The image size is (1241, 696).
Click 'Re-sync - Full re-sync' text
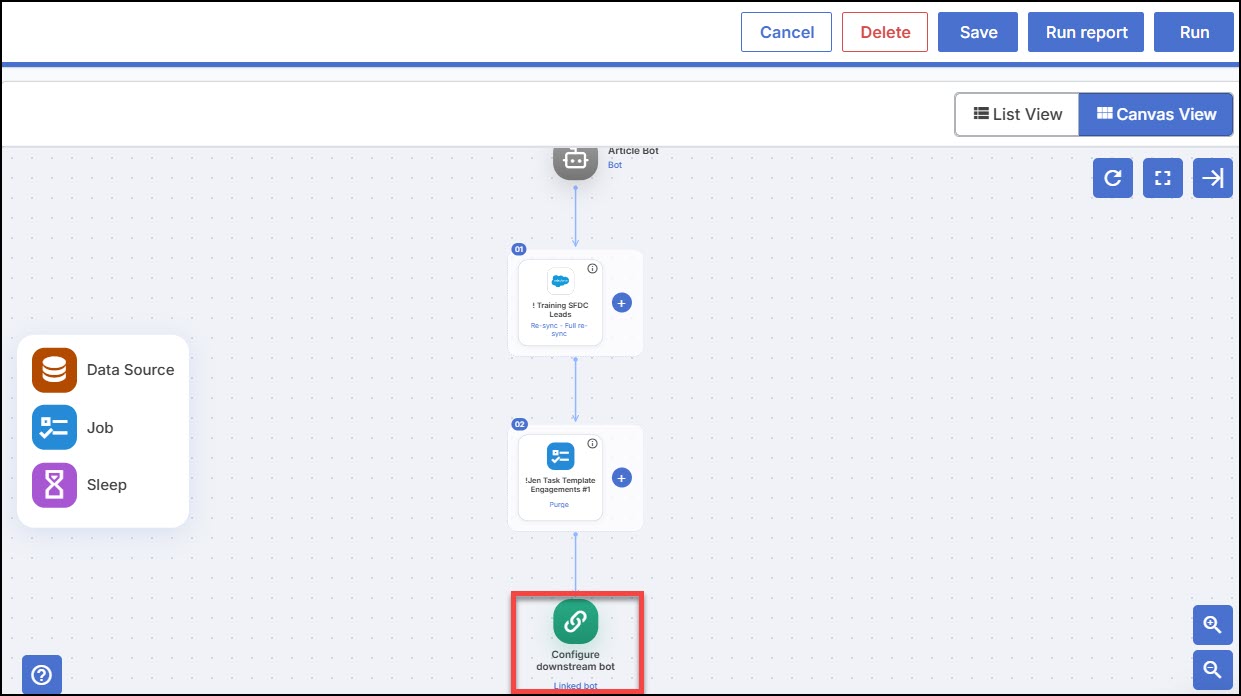[x=561, y=330]
